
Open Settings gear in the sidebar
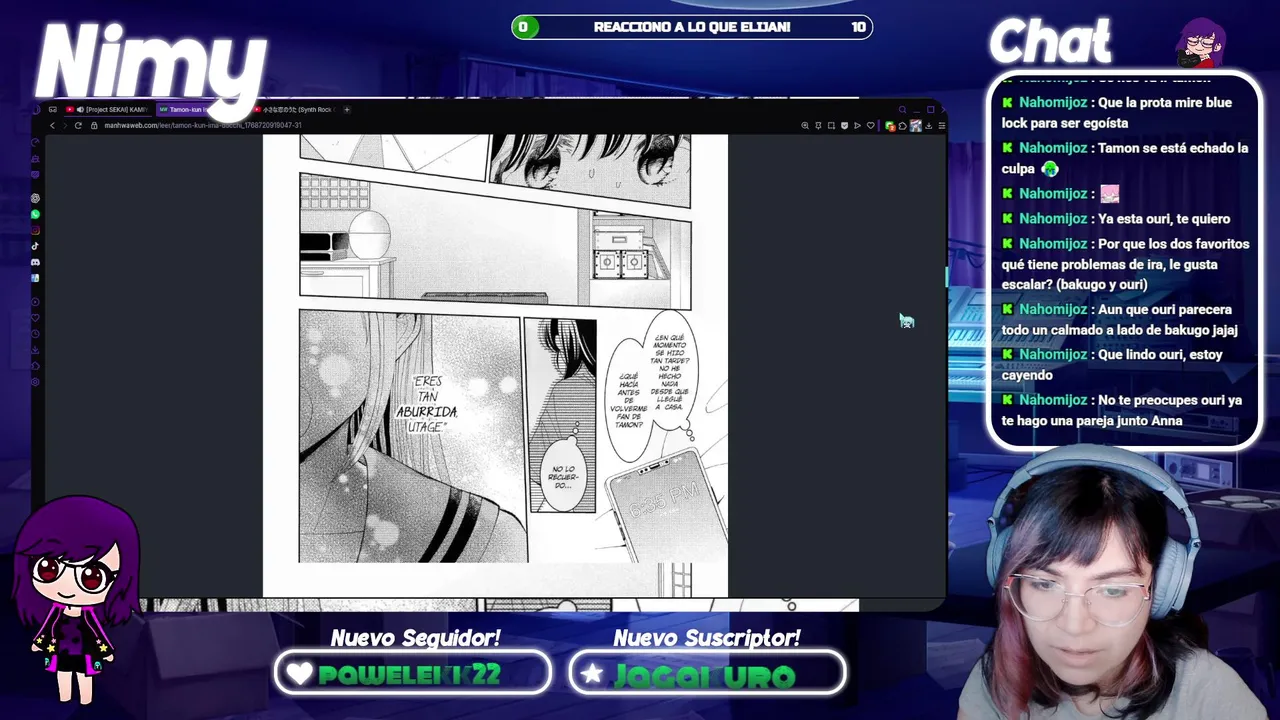35,382
